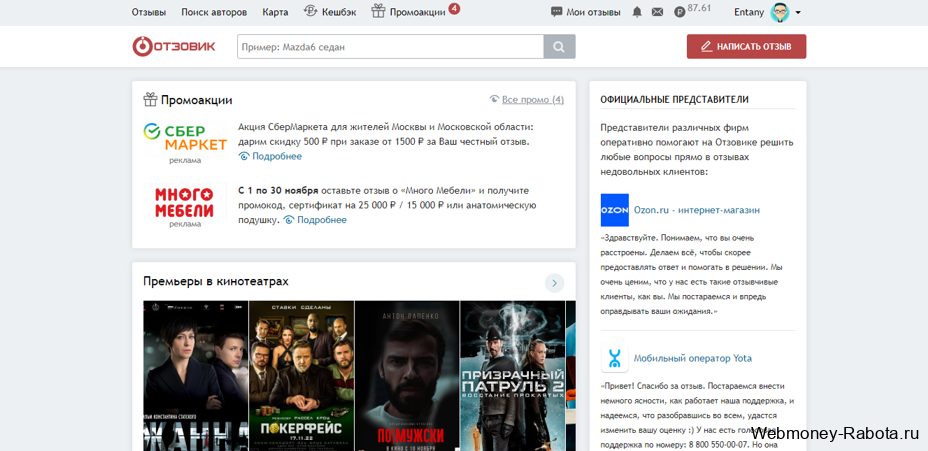Open Промоакции in the top bar
The height and width of the screenshot is (451, 928).
click(417, 12)
